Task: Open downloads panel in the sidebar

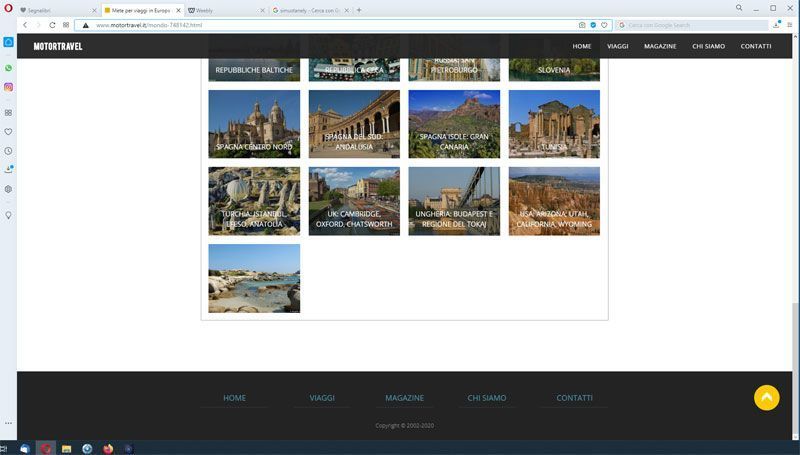Action: pyautogui.click(x=8, y=170)
